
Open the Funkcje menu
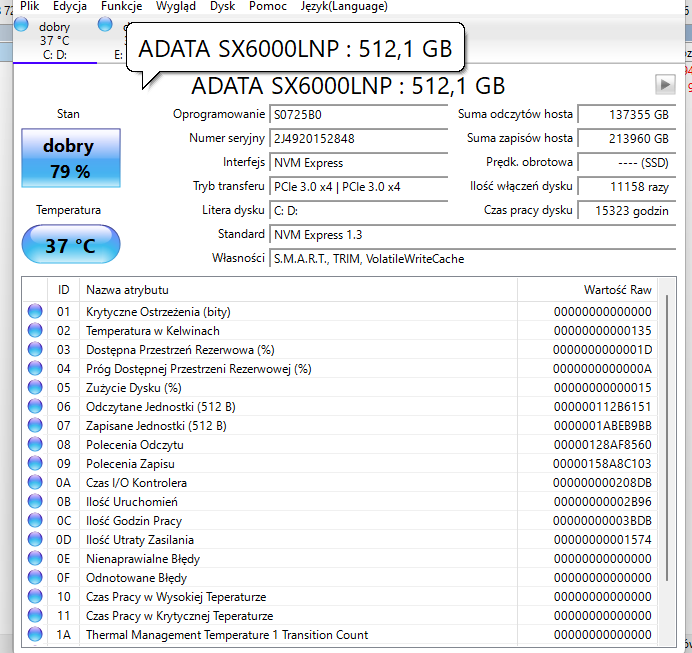(121, 6)
